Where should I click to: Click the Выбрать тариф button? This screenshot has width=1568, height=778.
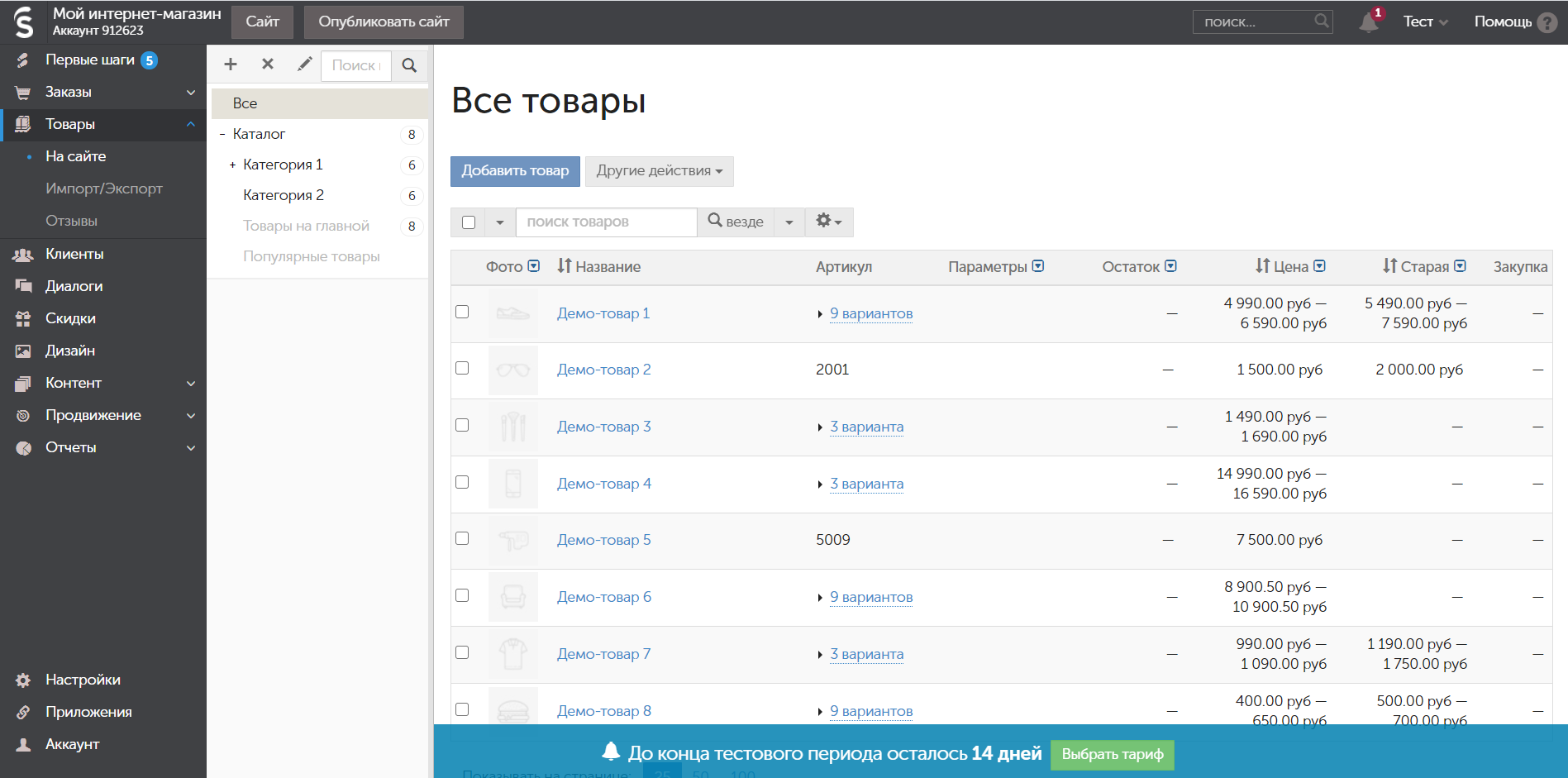[1112, 754]
